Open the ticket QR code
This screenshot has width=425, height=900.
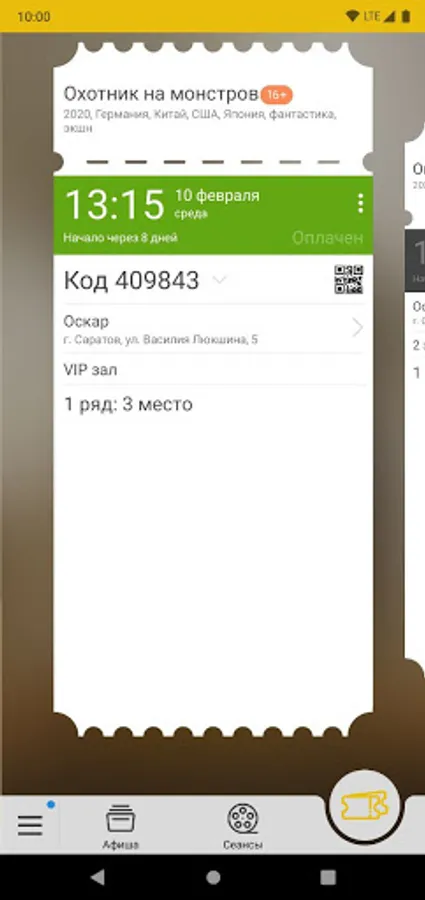[x=349, y=280]
